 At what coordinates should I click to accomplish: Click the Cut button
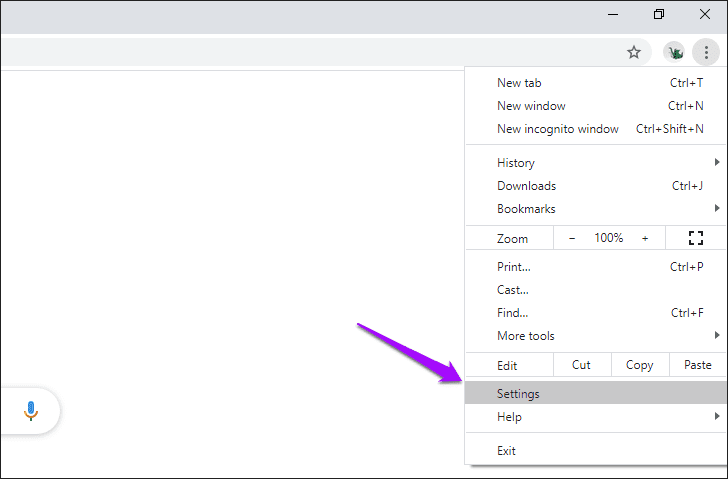581,365
